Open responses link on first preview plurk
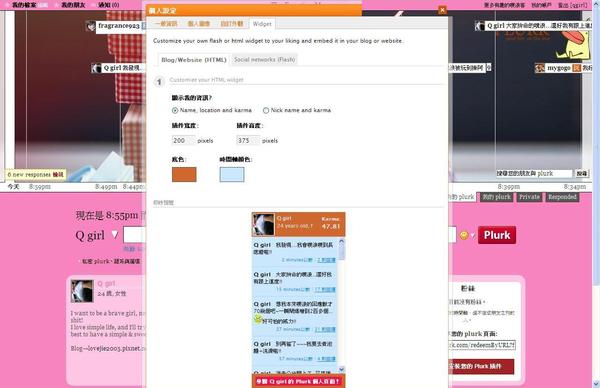The height and width of the screenshot is (388, 600). click(x=326, y=260)
